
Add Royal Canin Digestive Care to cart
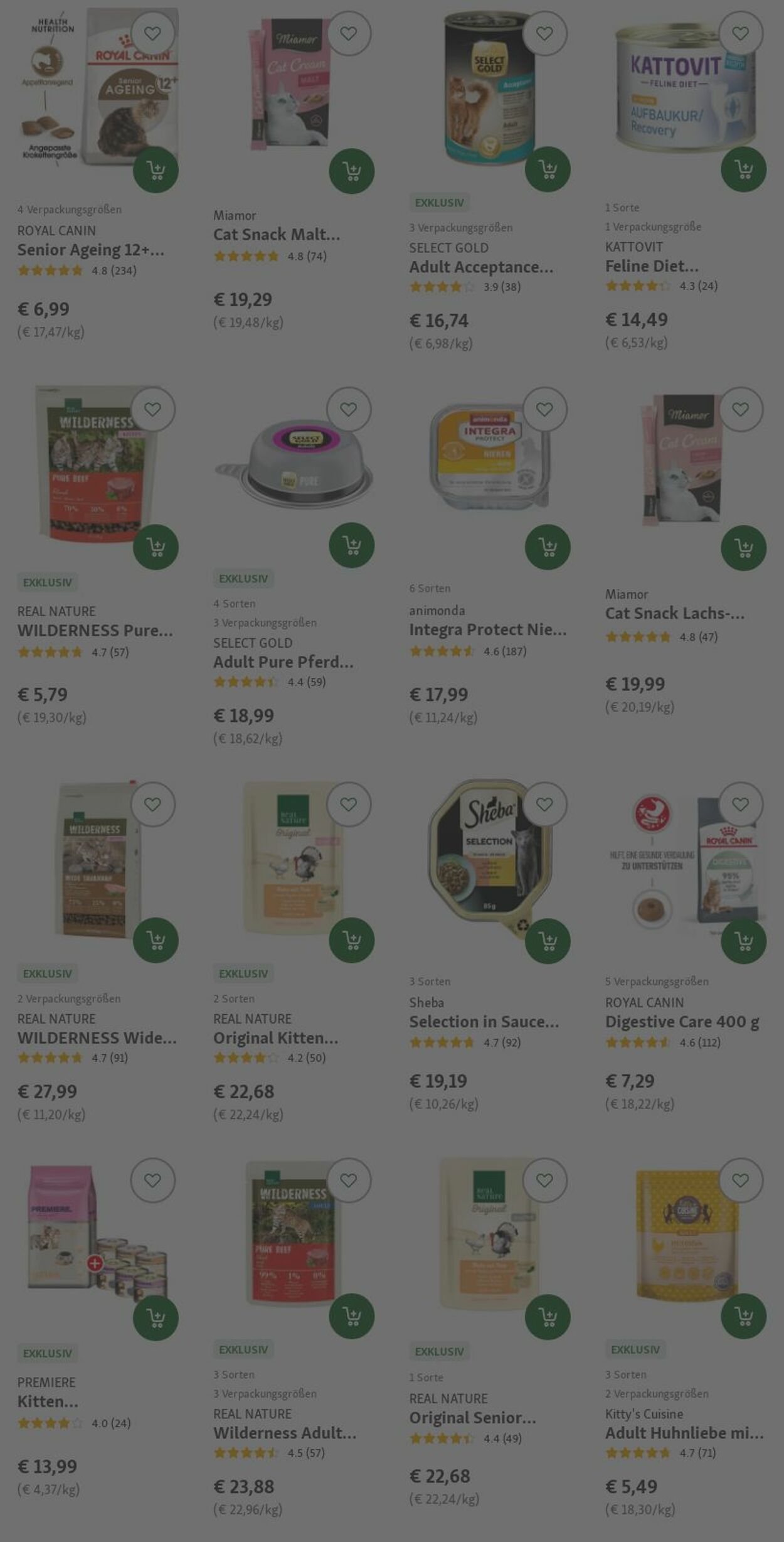click(x=743, y=941)
